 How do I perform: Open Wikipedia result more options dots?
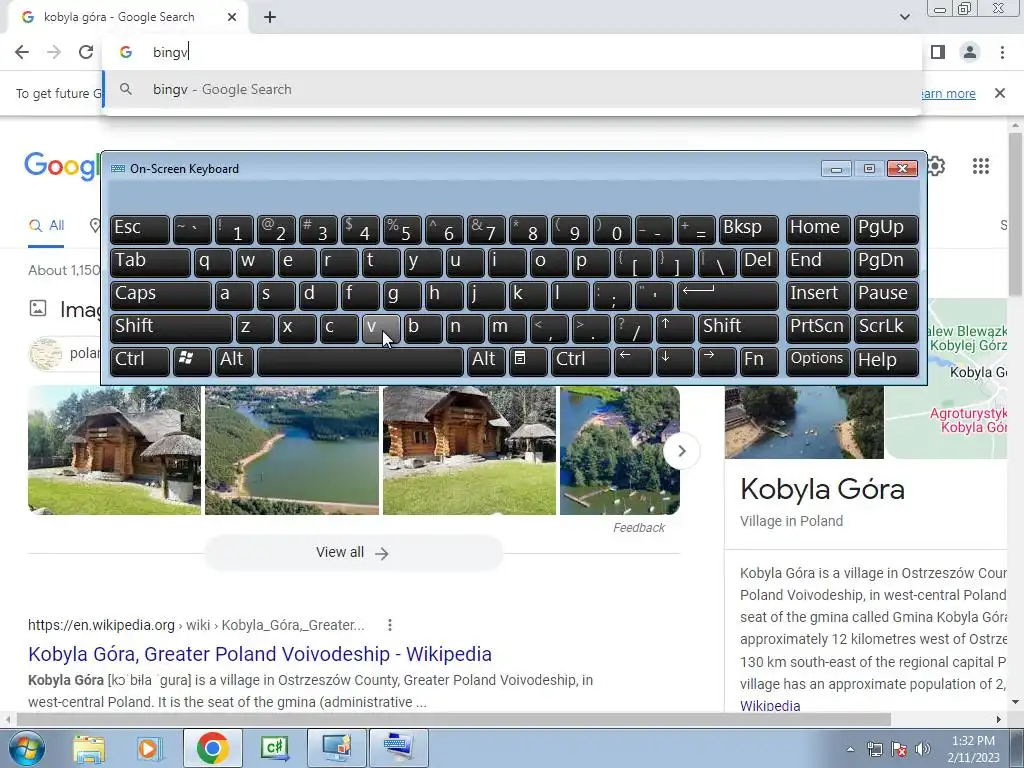pos(390,625)
